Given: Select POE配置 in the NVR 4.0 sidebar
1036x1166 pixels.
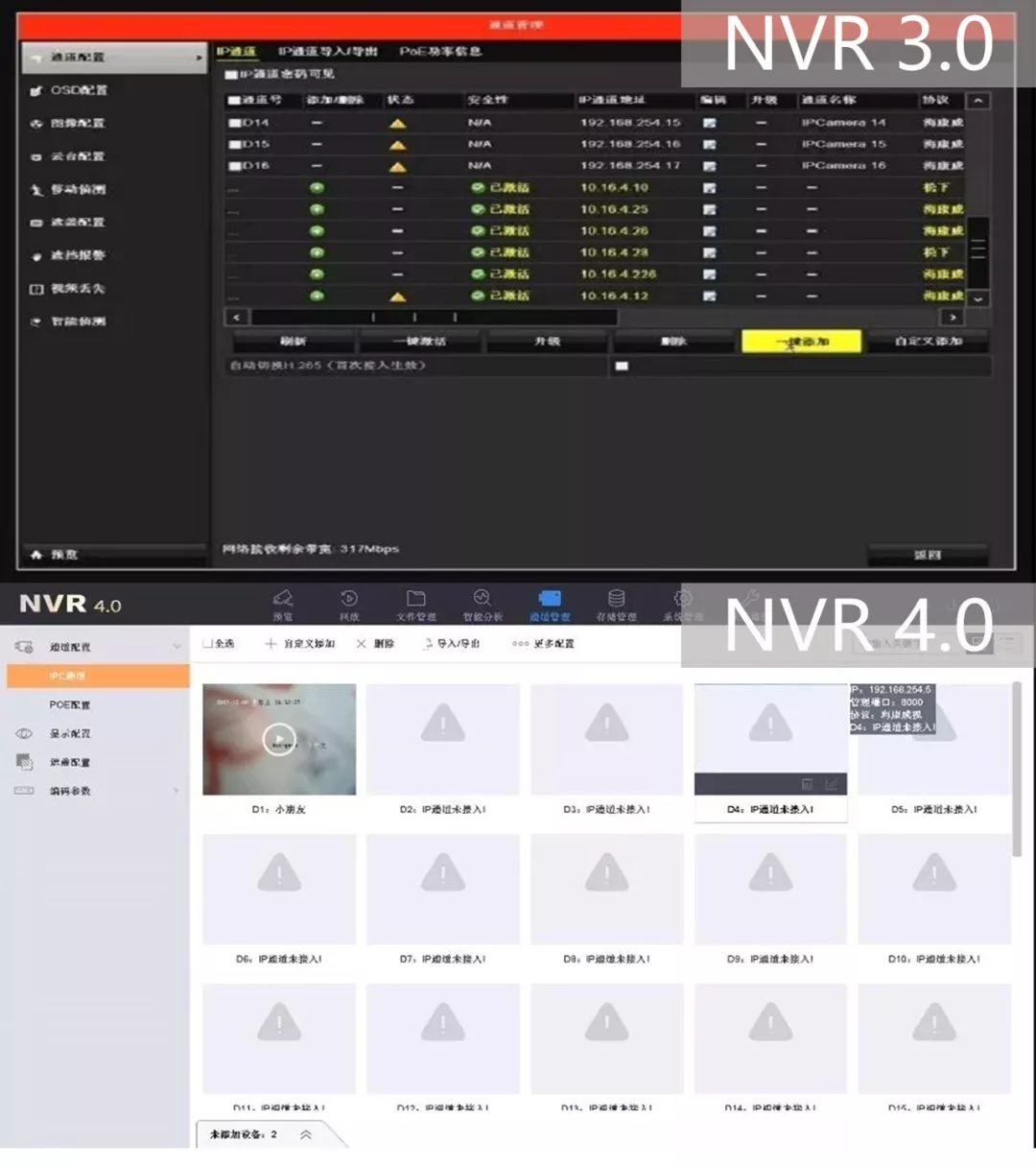Looking at the screenshot, I should [70, 705].
